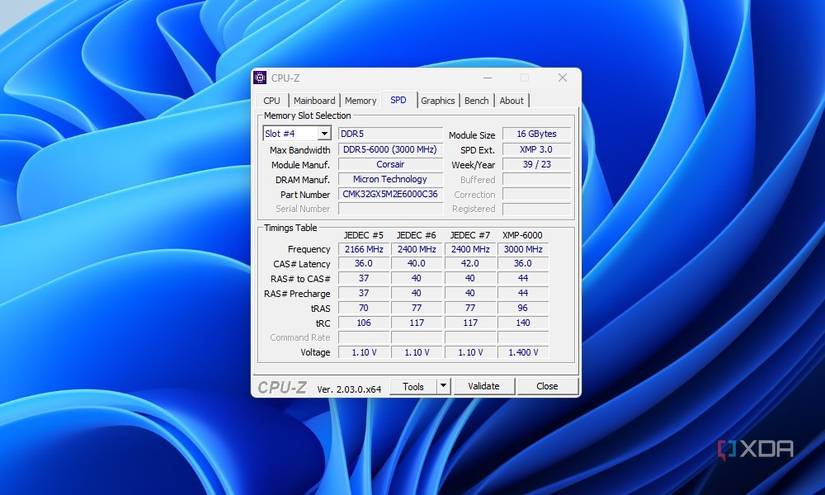
Task: Click the 39 / 23 Week/Year value
Action: click(x=537, y=164)
